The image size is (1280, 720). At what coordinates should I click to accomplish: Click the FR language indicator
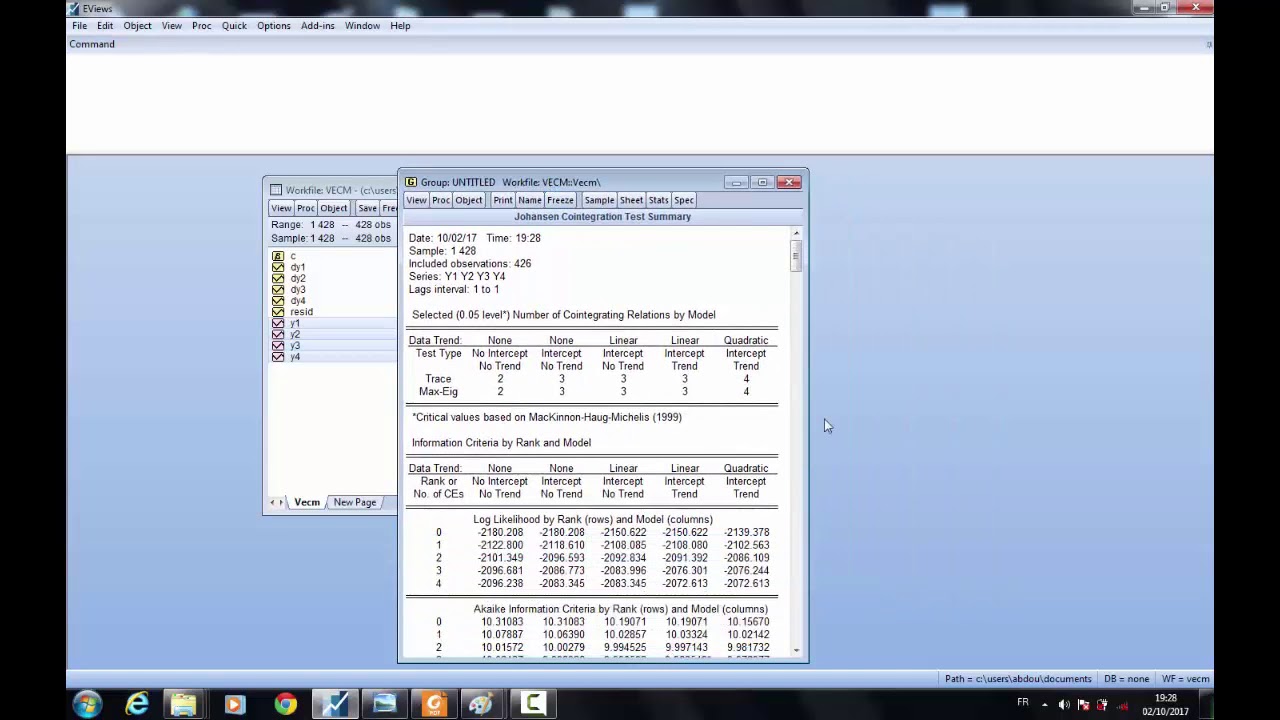click(1023, 703)
